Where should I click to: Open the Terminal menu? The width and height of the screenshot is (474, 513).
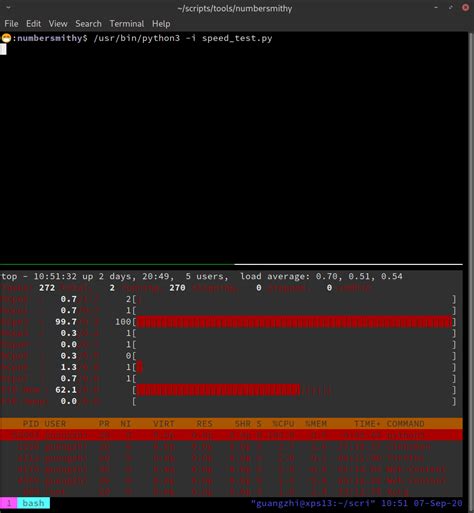(127, 24)
